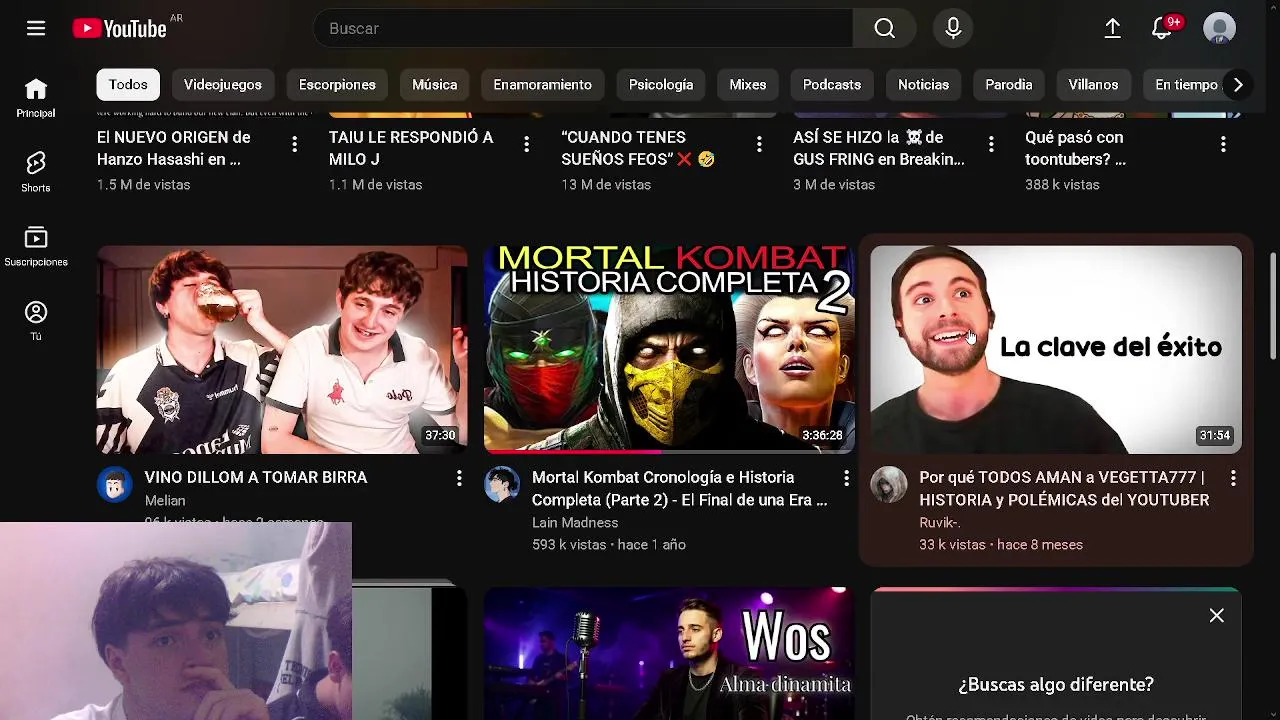Select the Parodia chip
This screenshot has height=720, width=1280.
1008,85
